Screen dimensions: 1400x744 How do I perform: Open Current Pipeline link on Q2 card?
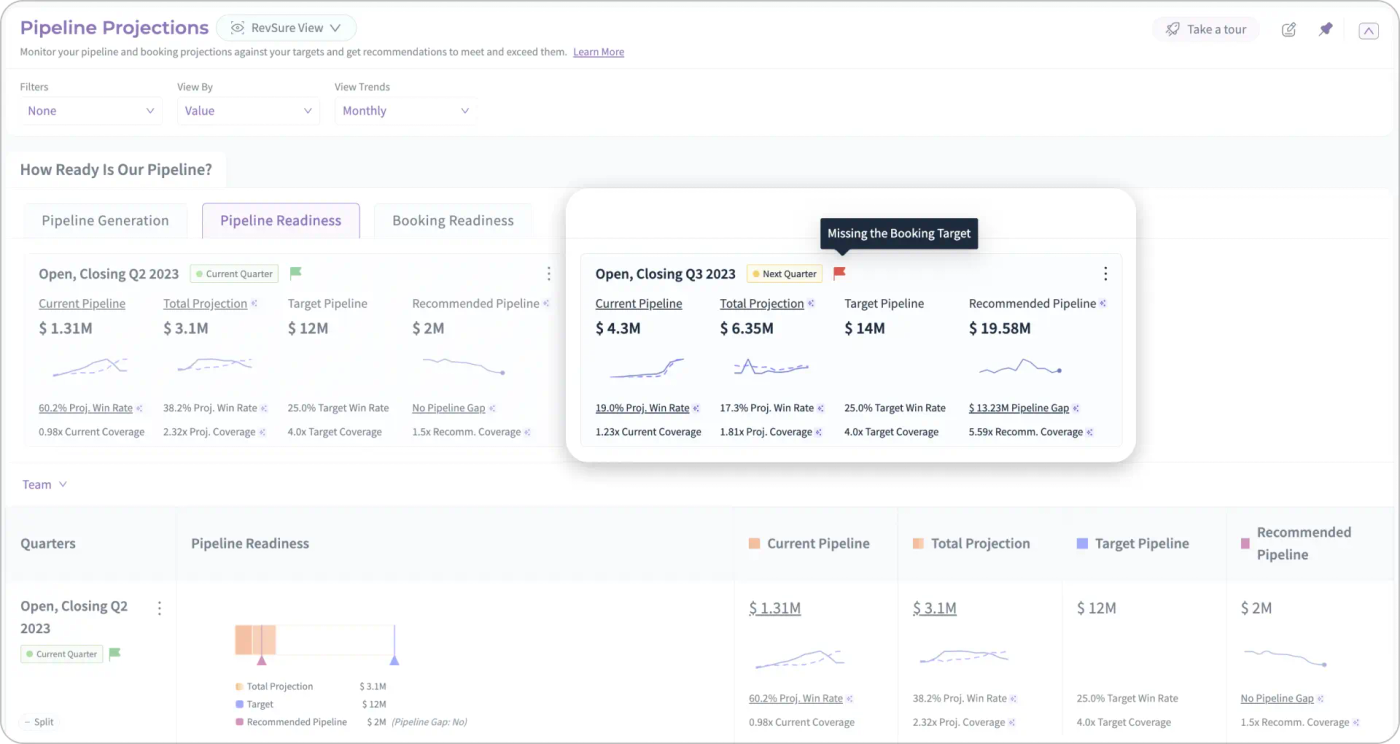pos(82,304)
